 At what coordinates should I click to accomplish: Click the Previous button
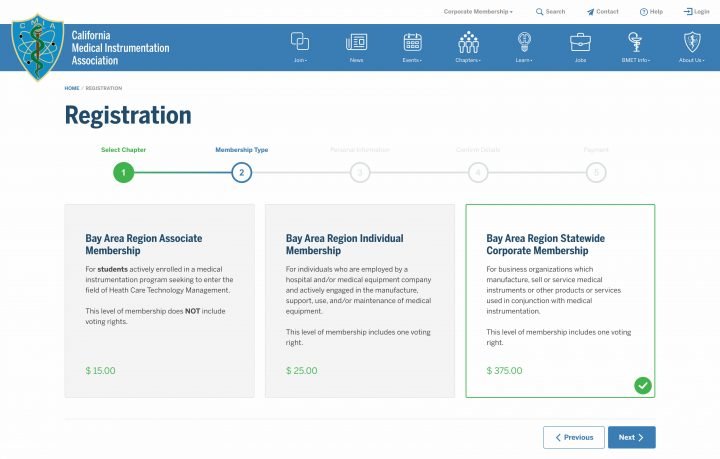click(x=574, y=437)
